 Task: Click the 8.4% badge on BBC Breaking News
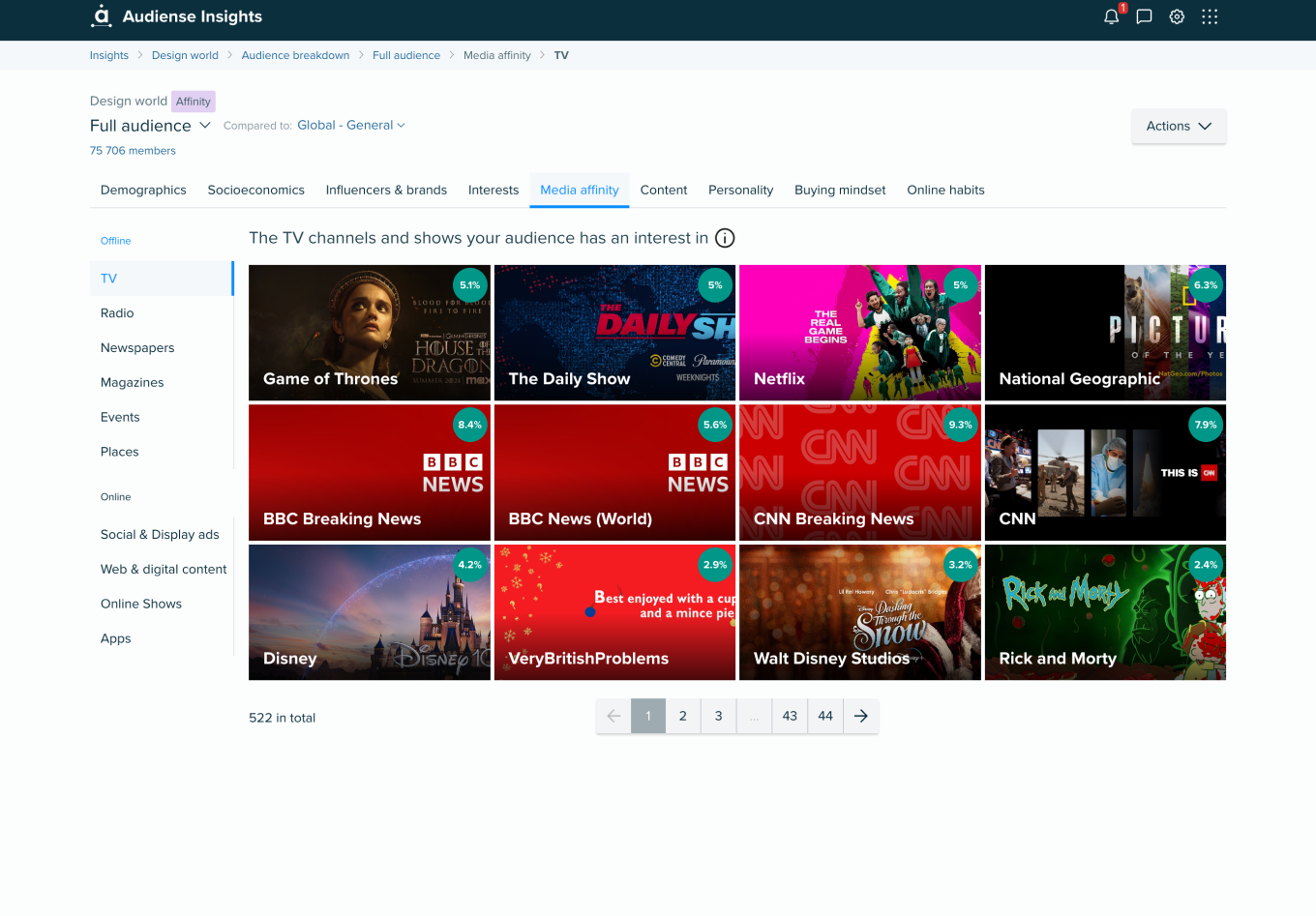(470, 425)
